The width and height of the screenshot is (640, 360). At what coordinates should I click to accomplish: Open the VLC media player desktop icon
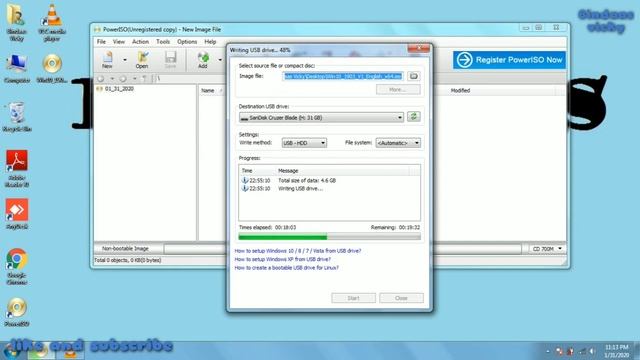point(52,23)
